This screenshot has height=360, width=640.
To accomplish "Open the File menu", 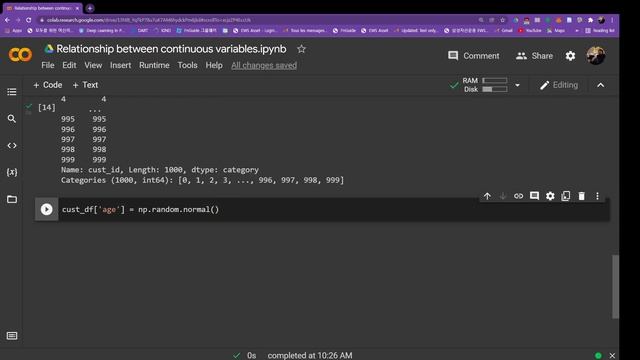I will [48, 65].
